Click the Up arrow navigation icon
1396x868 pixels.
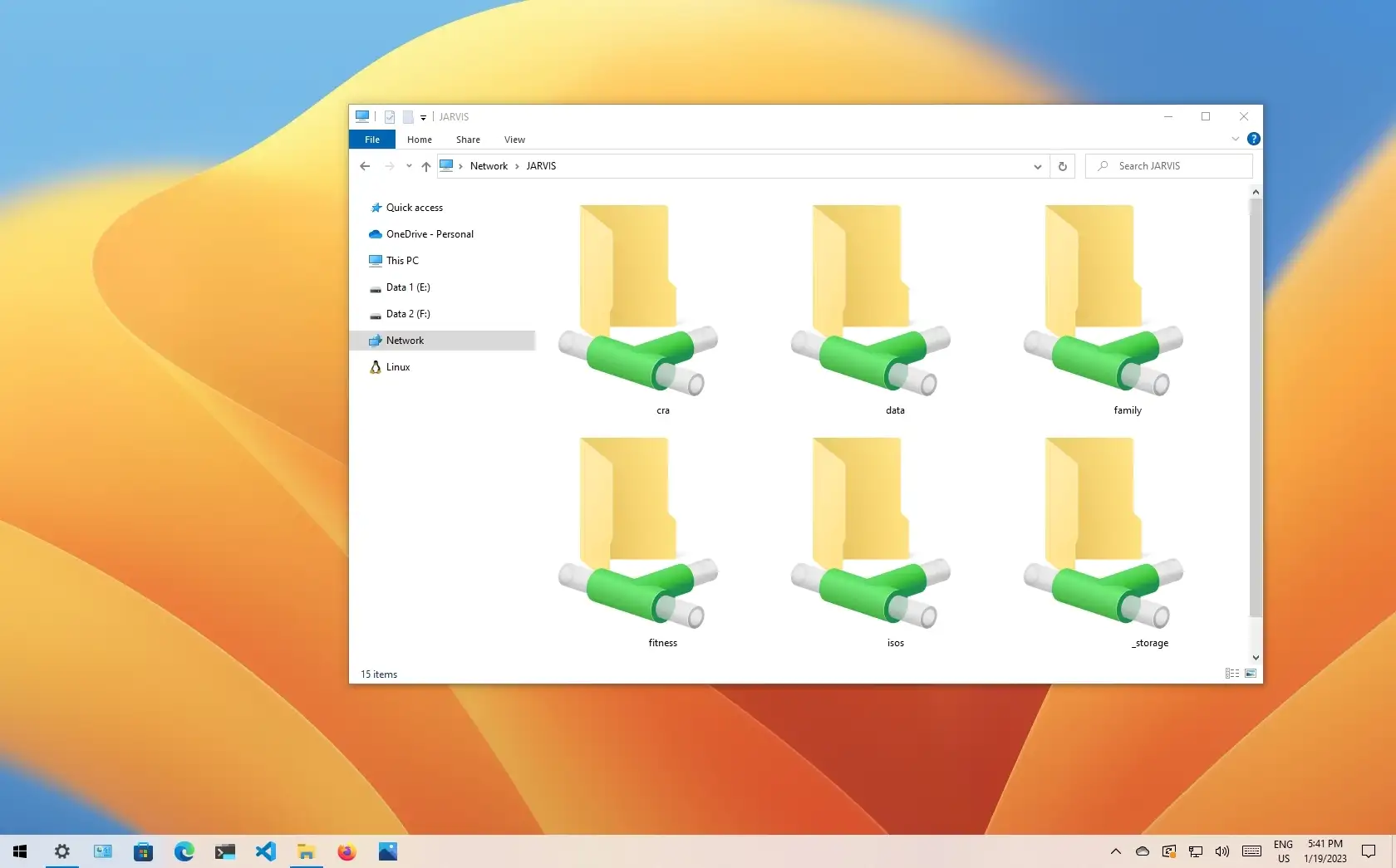click(x=425, y=166)
